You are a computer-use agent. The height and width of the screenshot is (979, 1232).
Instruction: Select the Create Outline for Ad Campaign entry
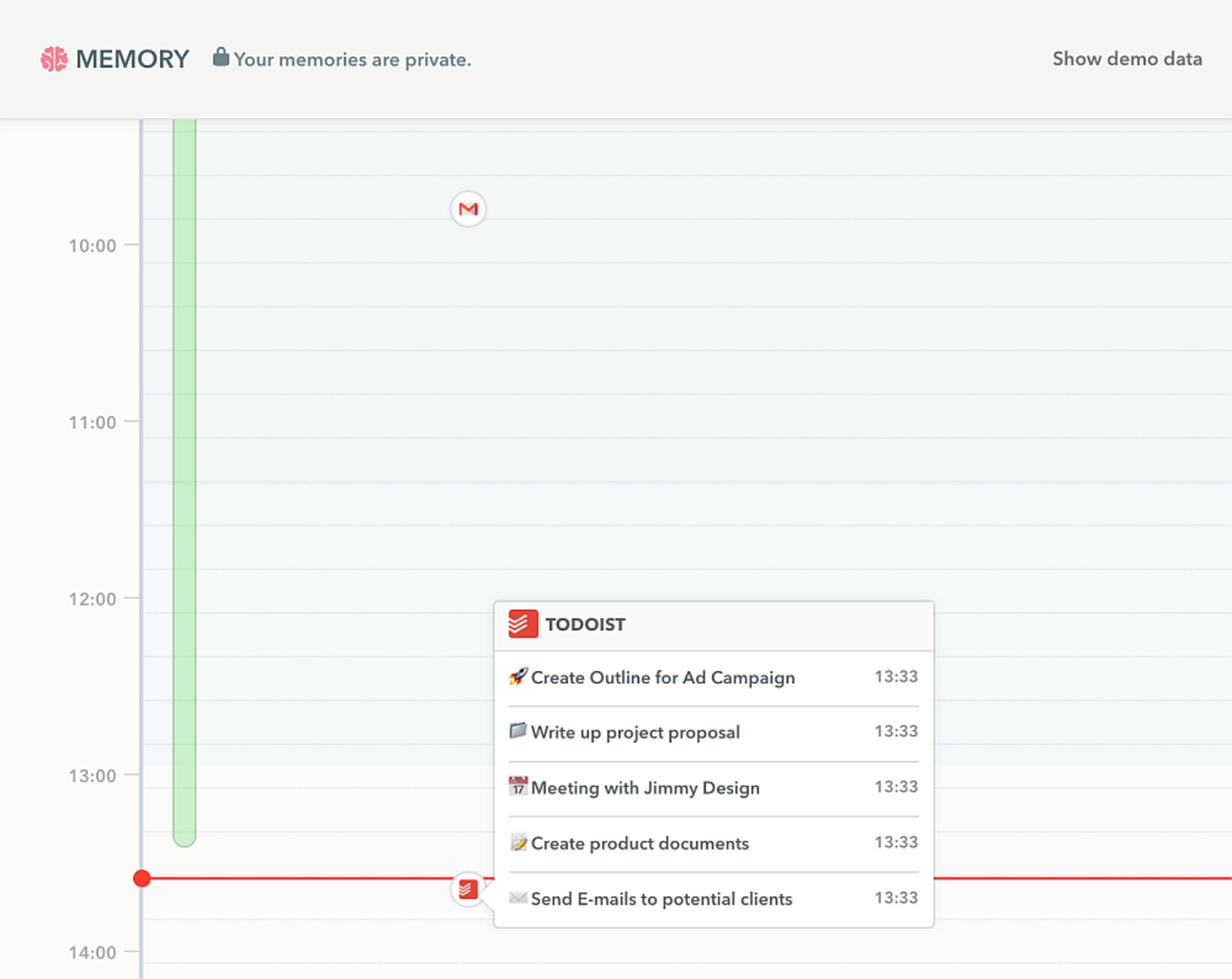point(663,677)
